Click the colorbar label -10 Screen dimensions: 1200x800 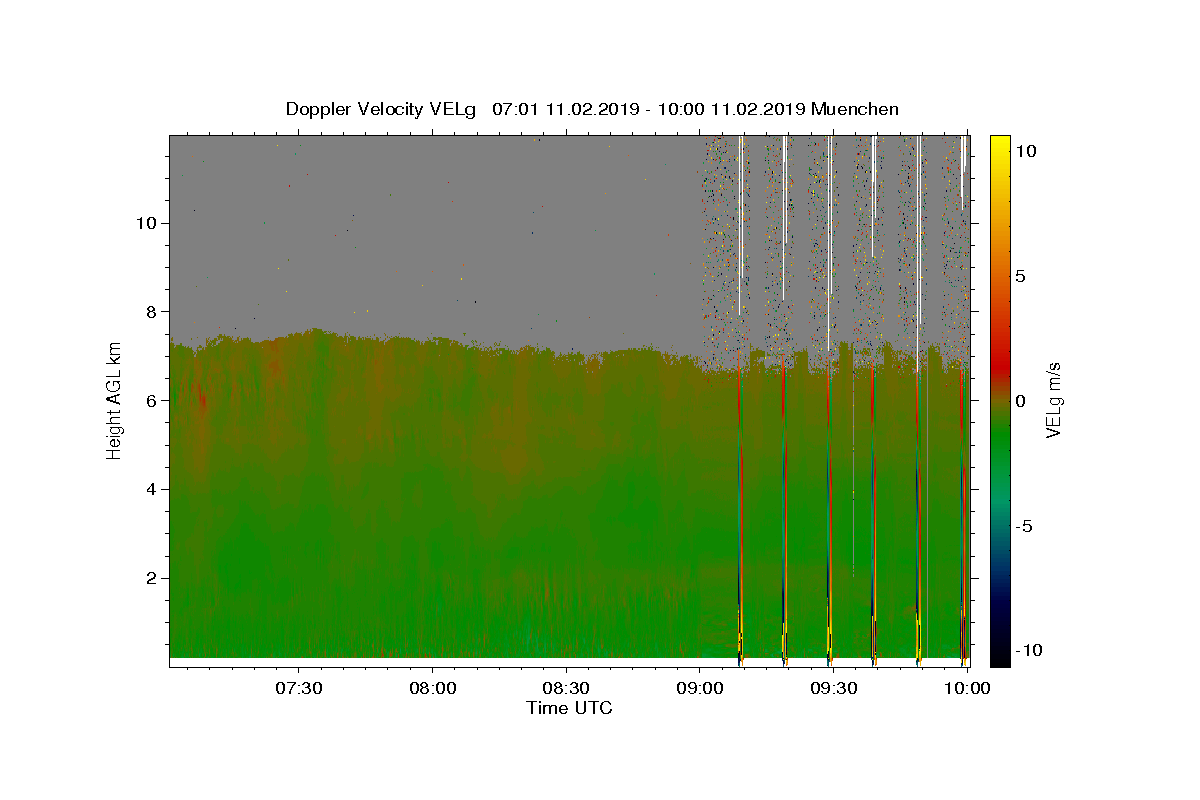pos(1029,650)
